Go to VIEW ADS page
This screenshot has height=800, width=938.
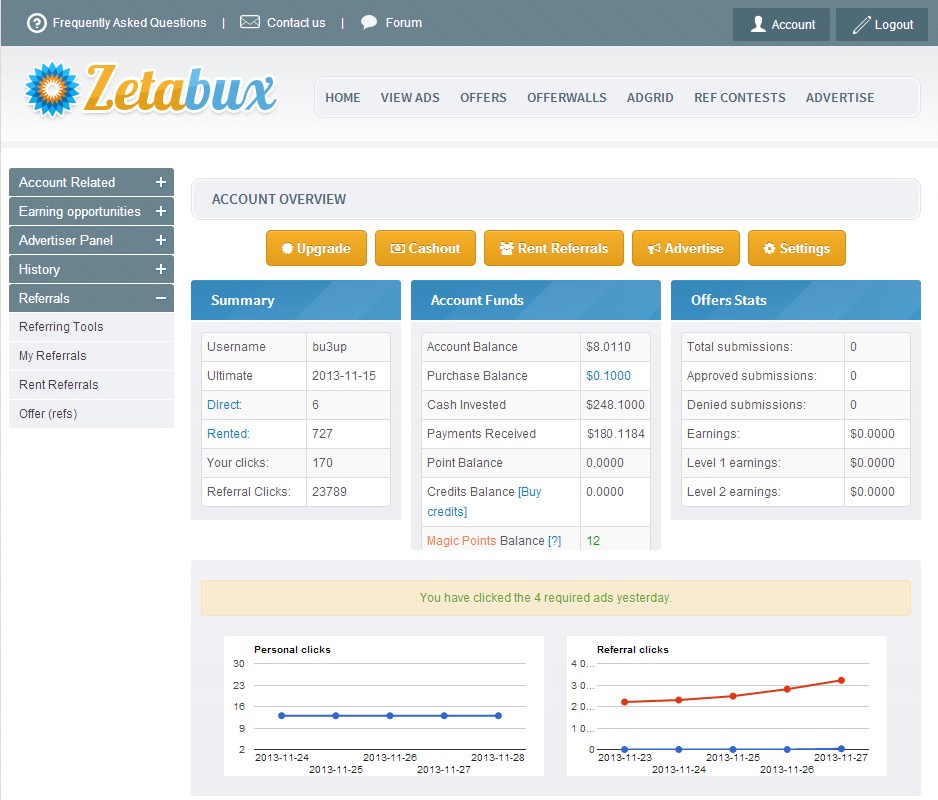[x=410, y=98]
